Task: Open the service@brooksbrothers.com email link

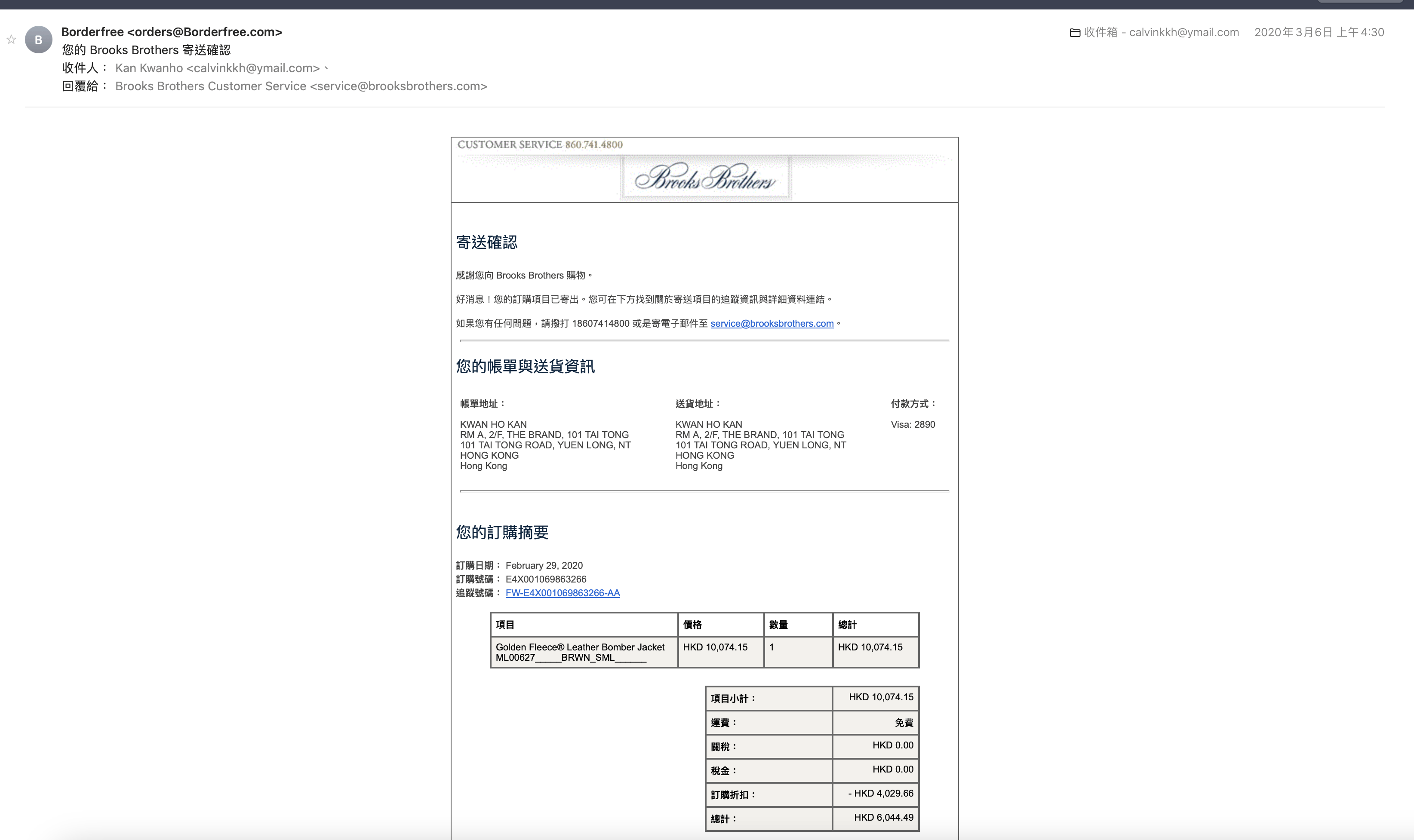Action: 772,323
